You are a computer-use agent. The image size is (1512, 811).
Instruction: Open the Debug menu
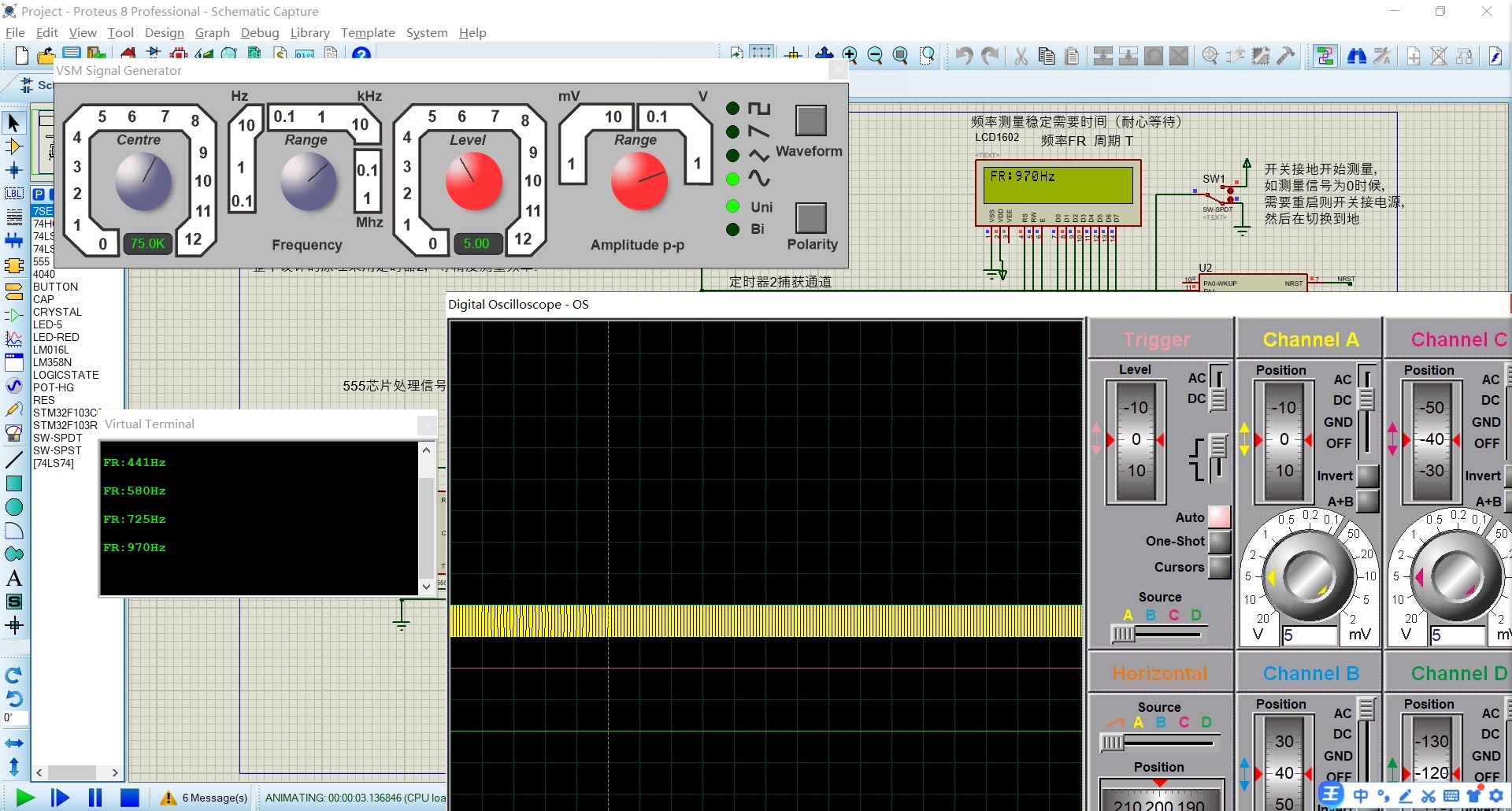(x=260, y=32)
